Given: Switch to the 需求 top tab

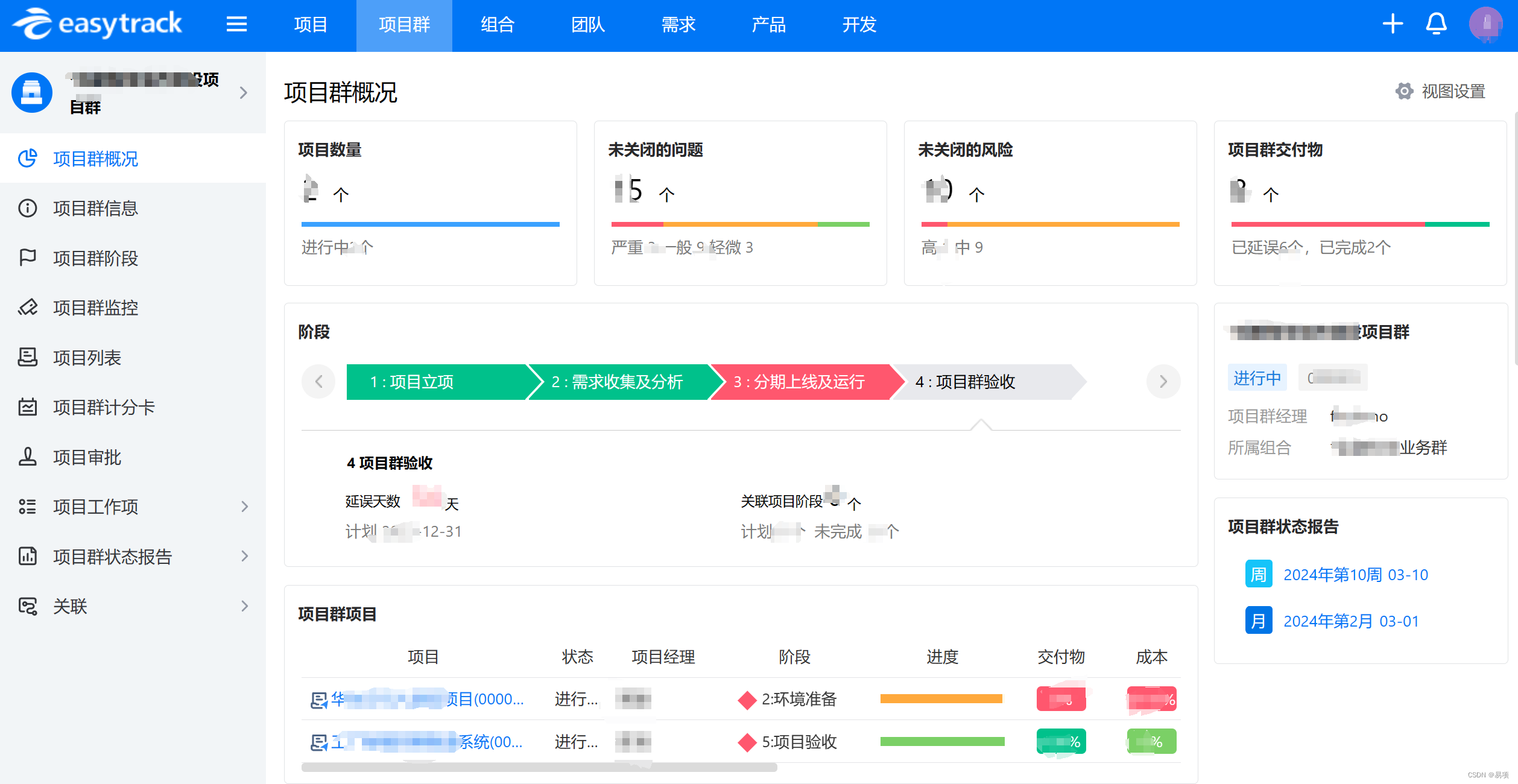Looking at the screenshot, I should click(x=678, y=25).
